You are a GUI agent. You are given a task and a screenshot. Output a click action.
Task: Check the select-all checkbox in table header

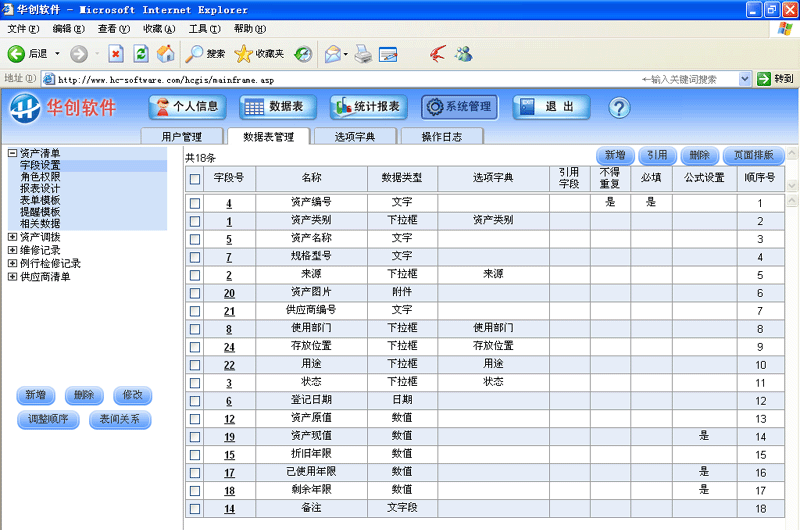click(x=195, y=179)
